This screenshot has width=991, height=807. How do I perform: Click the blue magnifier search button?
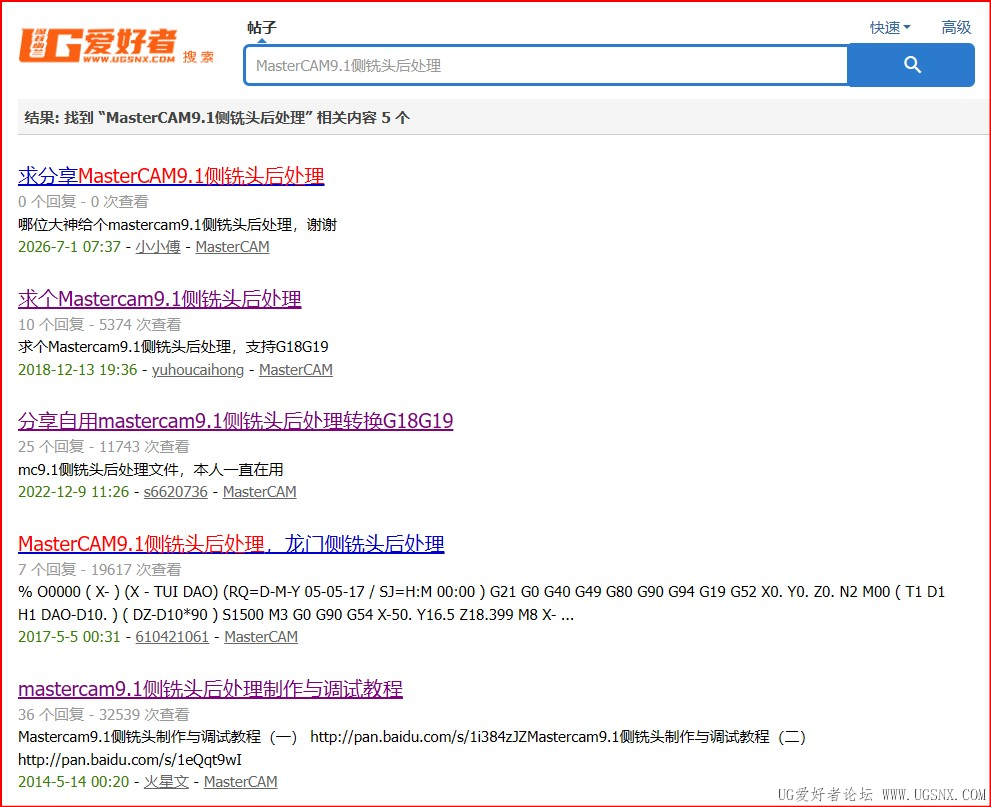click(x=911, y=64)
